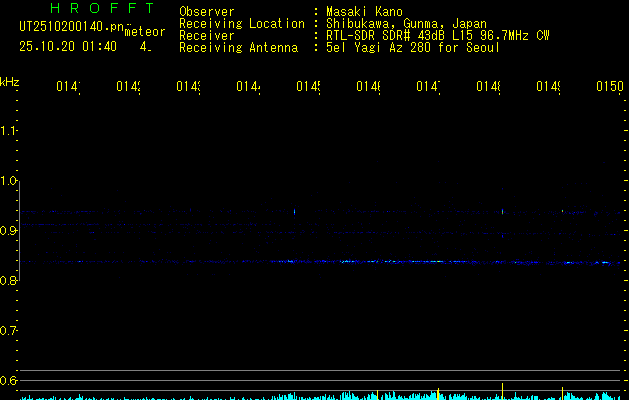The width and height of the screenshot is (629, 400).
Task: Click the meteor echo dot near the 0149 tick
Action: point(562,211)
